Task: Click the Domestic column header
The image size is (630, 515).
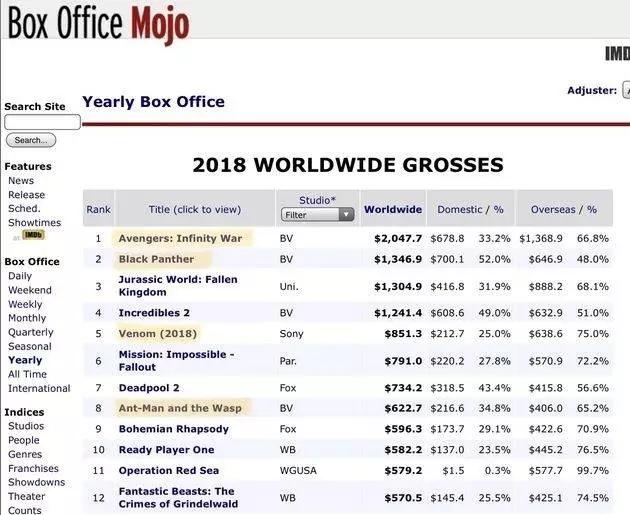Action: point(460,210)
